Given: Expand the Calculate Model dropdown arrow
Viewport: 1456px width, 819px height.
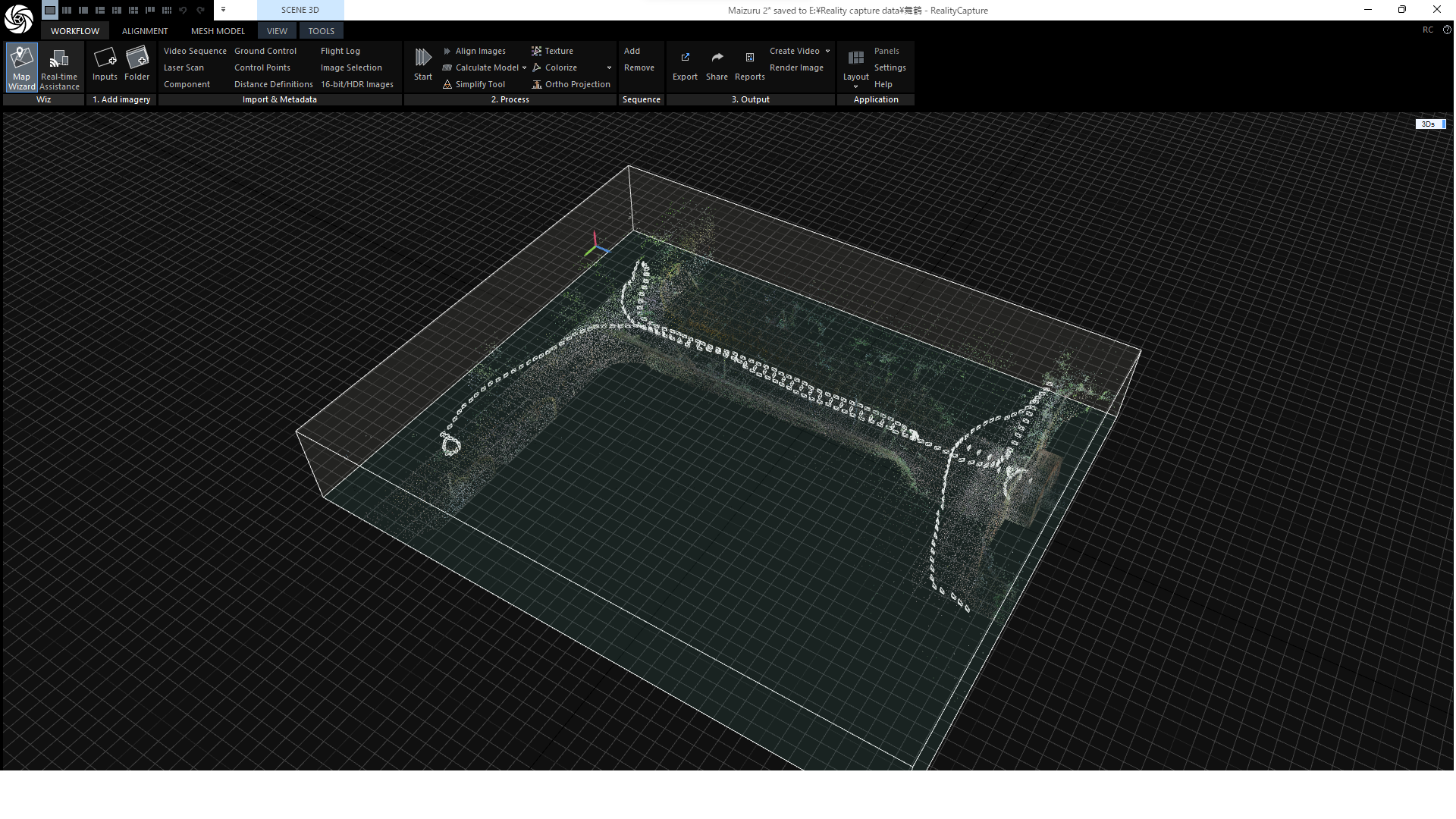Looking at the screenshot, I should pos(524,67).
